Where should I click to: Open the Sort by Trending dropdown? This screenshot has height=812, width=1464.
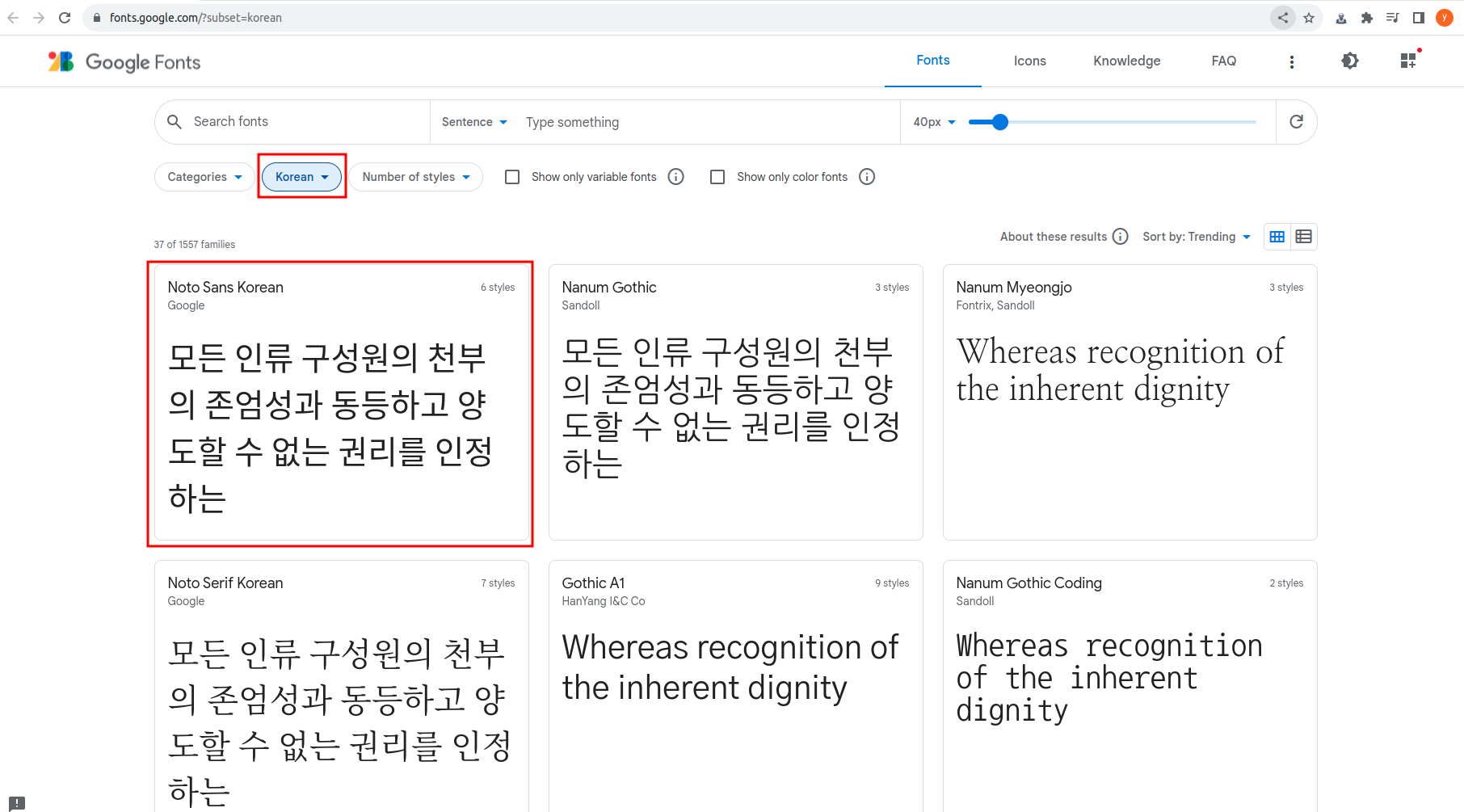tap(1197, 237)
